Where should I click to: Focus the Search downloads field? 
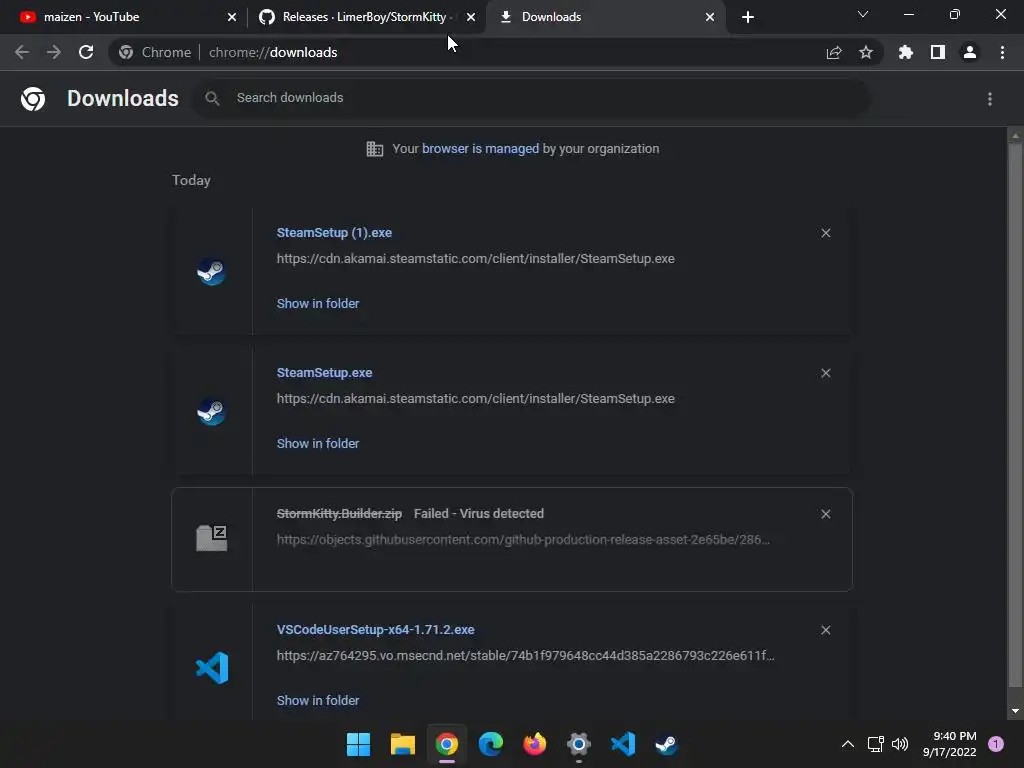click(531, 98)
